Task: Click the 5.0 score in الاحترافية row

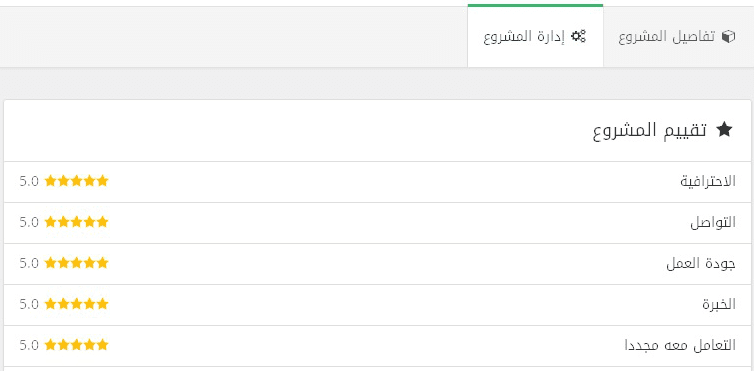Action: click(x=29, y=182)
